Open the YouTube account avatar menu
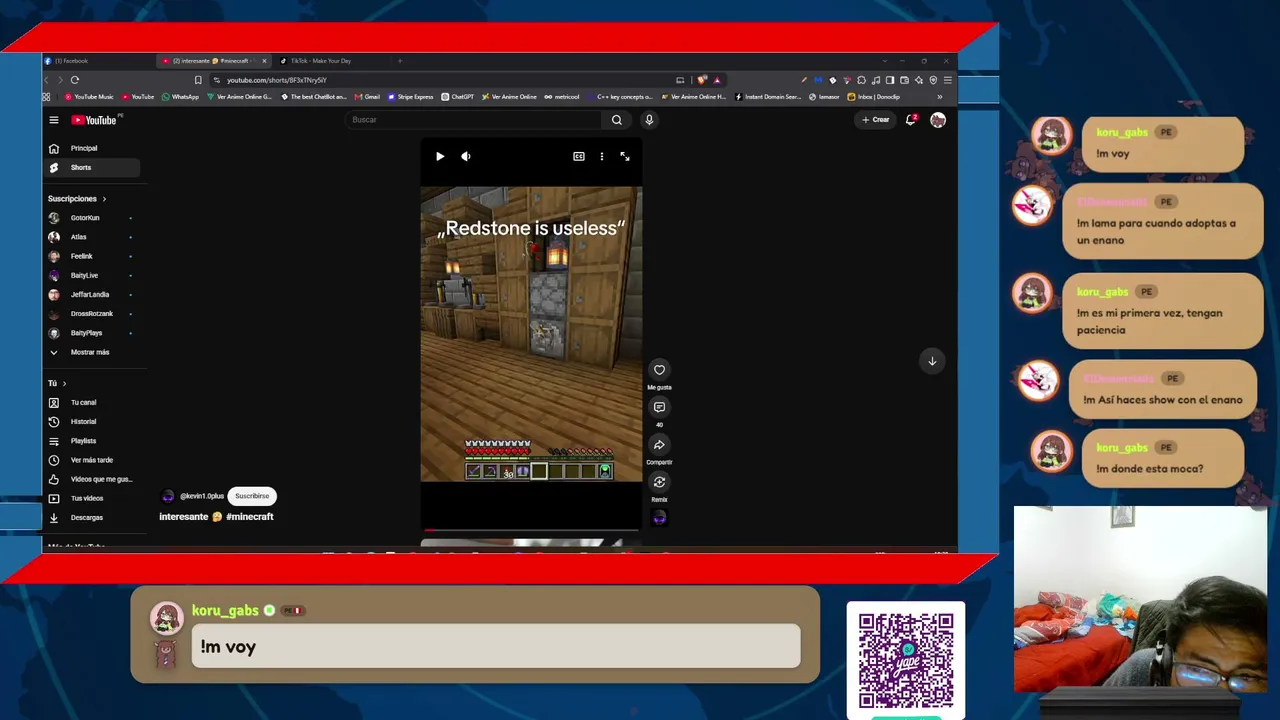This screenshot has width=1280, height=720. tap(938, 120)
